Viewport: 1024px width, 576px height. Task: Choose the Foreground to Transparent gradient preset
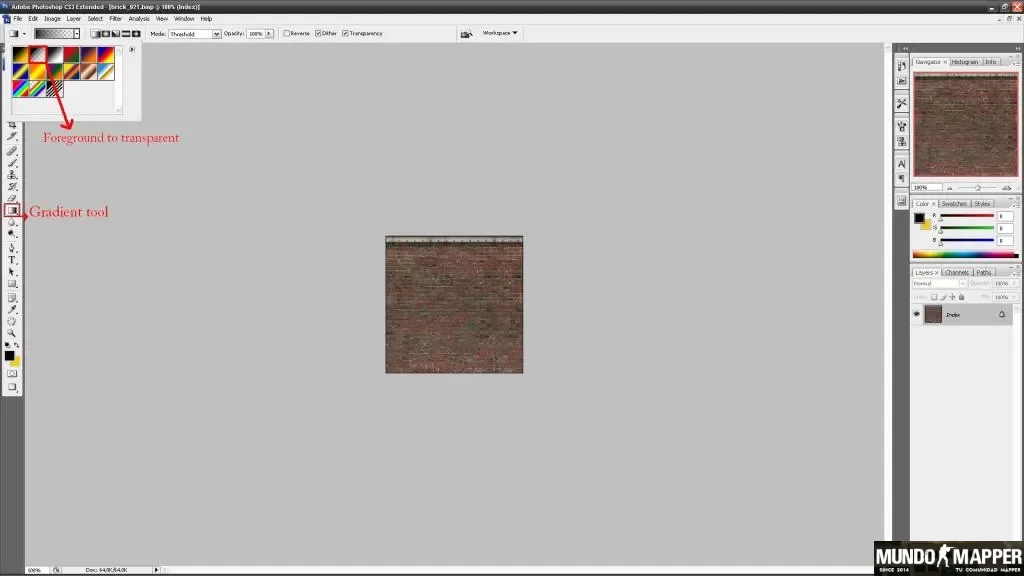[38, 54]
